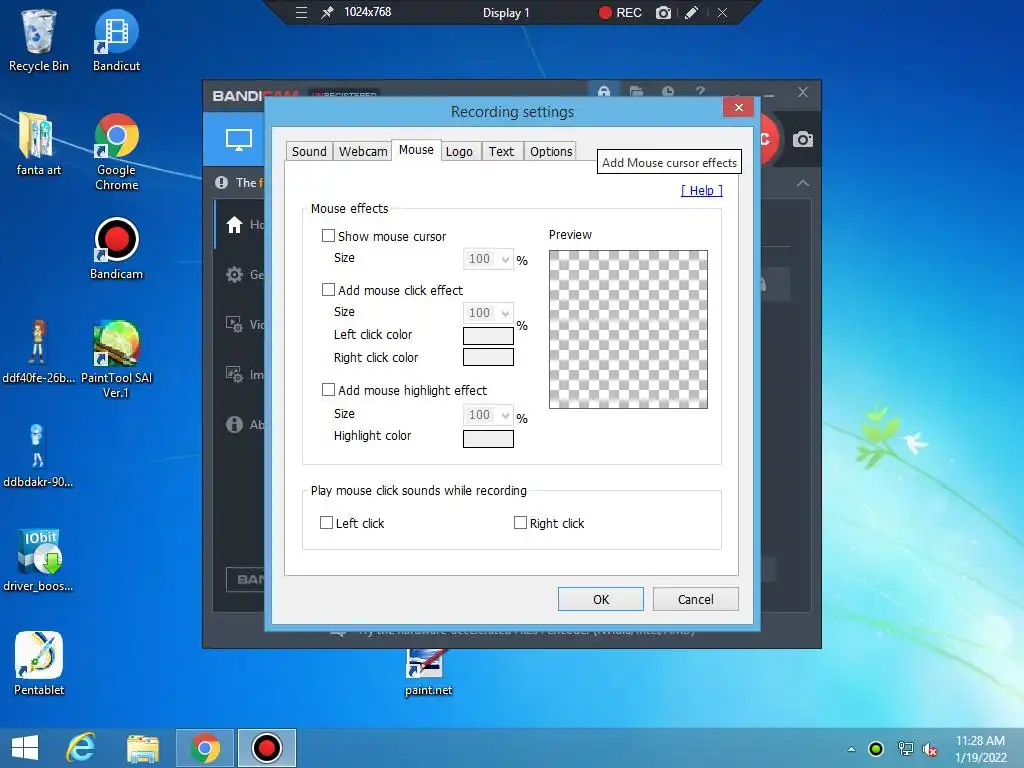Viewport: 1024px width, 768px height.
Task: Click Bandicam About info sidebar icon
Action: point(234,424)
